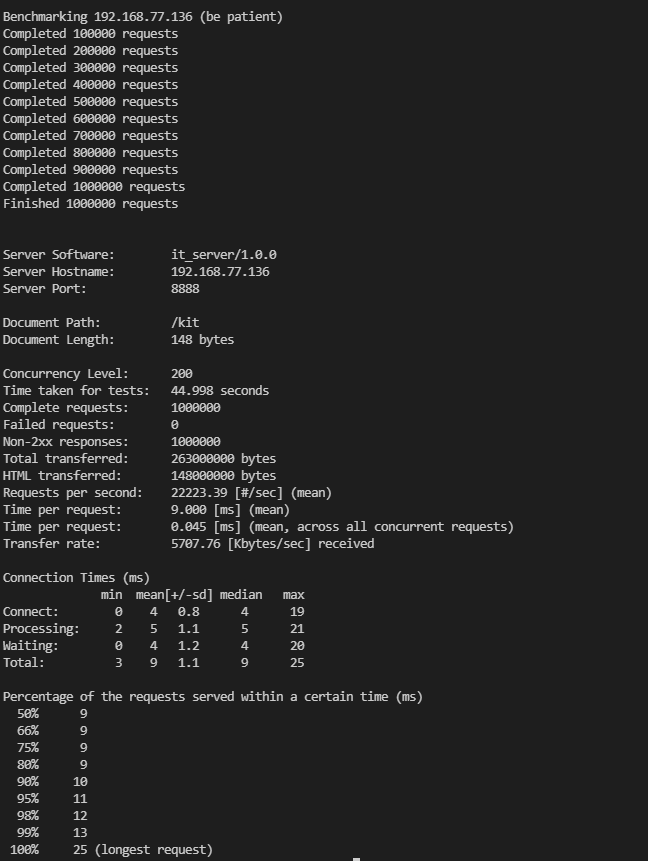
Task: Click the Waiting row label
Action: pyautogui.click(x=31, y=646)
